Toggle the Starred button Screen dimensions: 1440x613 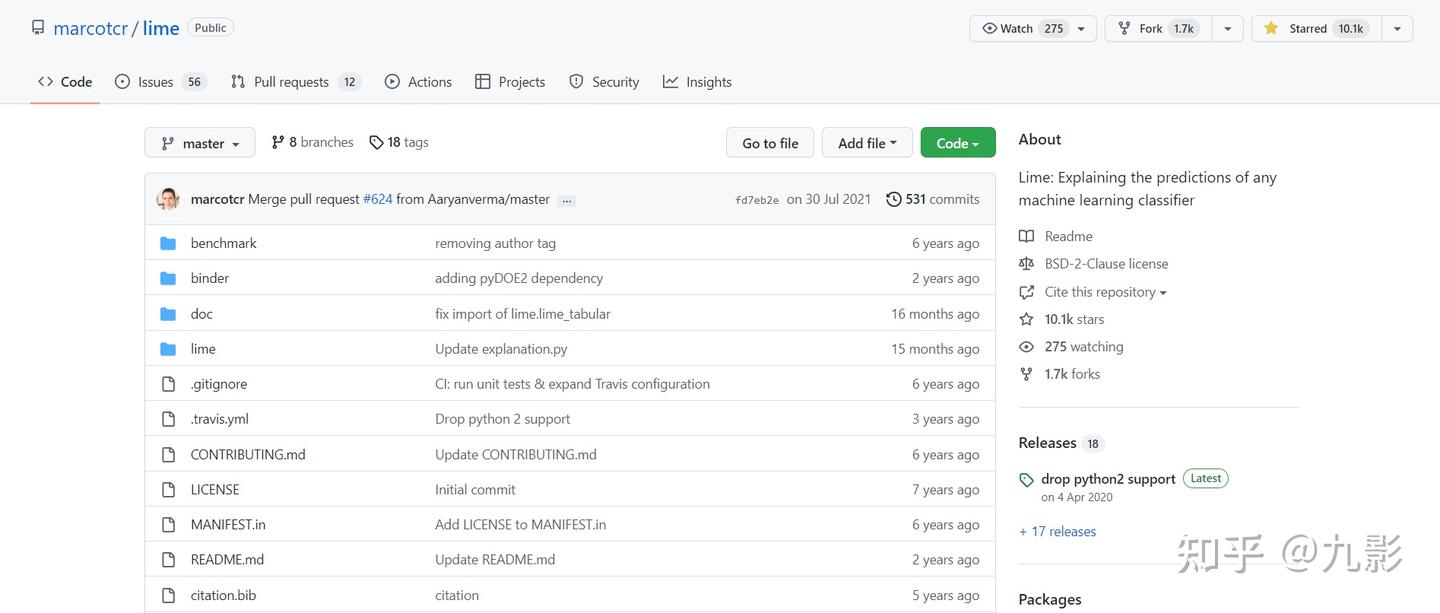point(1316,28)
